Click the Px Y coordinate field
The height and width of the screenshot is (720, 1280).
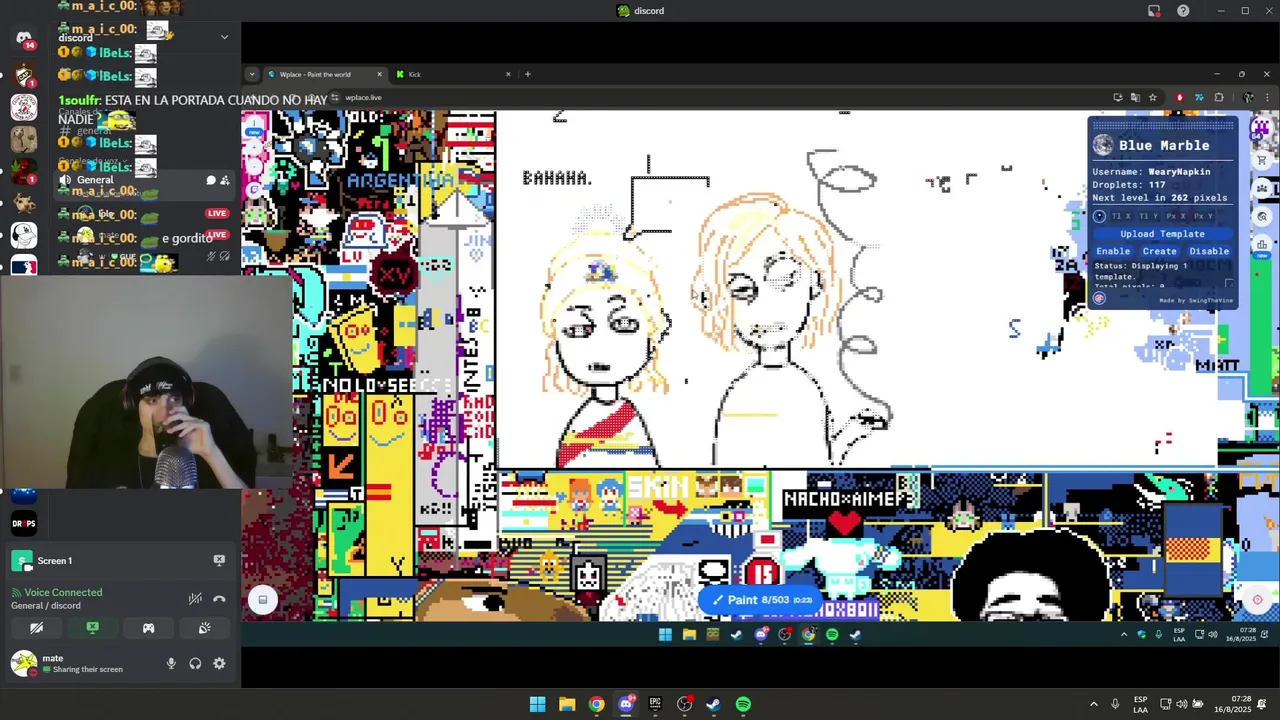point(1203,216)
